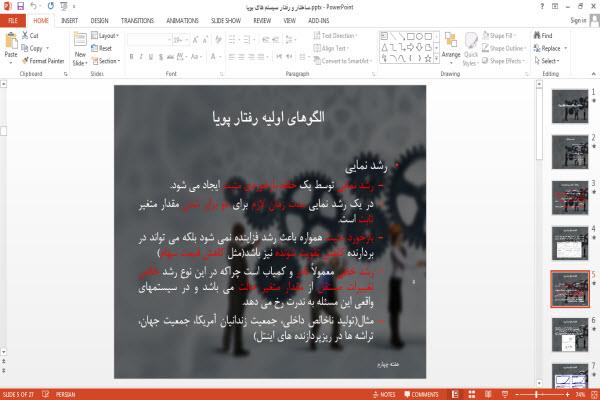Screen dimensions: 600x400
Task: Expand the Section dropdown
Action: point(106,61)
